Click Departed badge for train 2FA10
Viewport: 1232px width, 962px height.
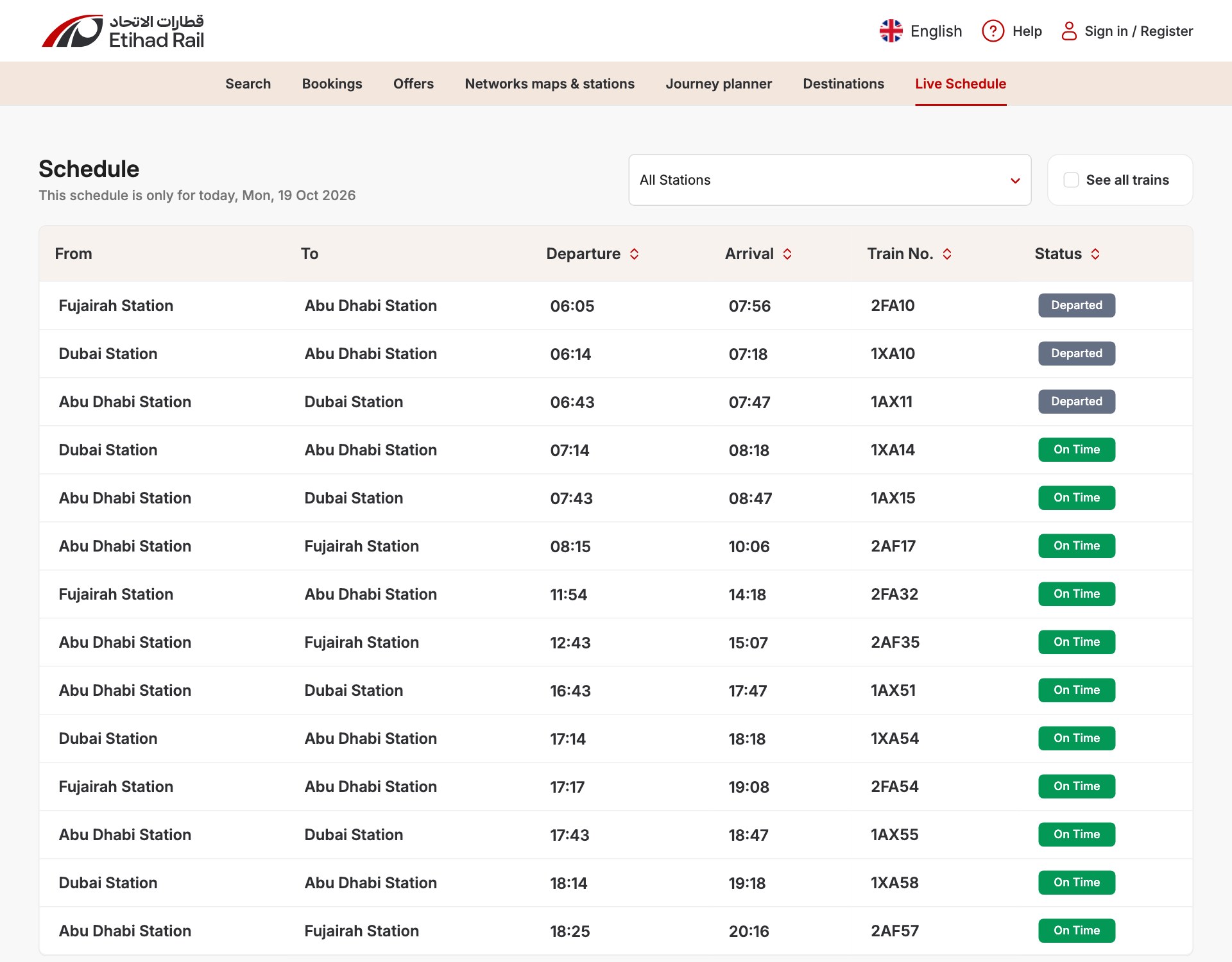click(x=1077, y=305)
